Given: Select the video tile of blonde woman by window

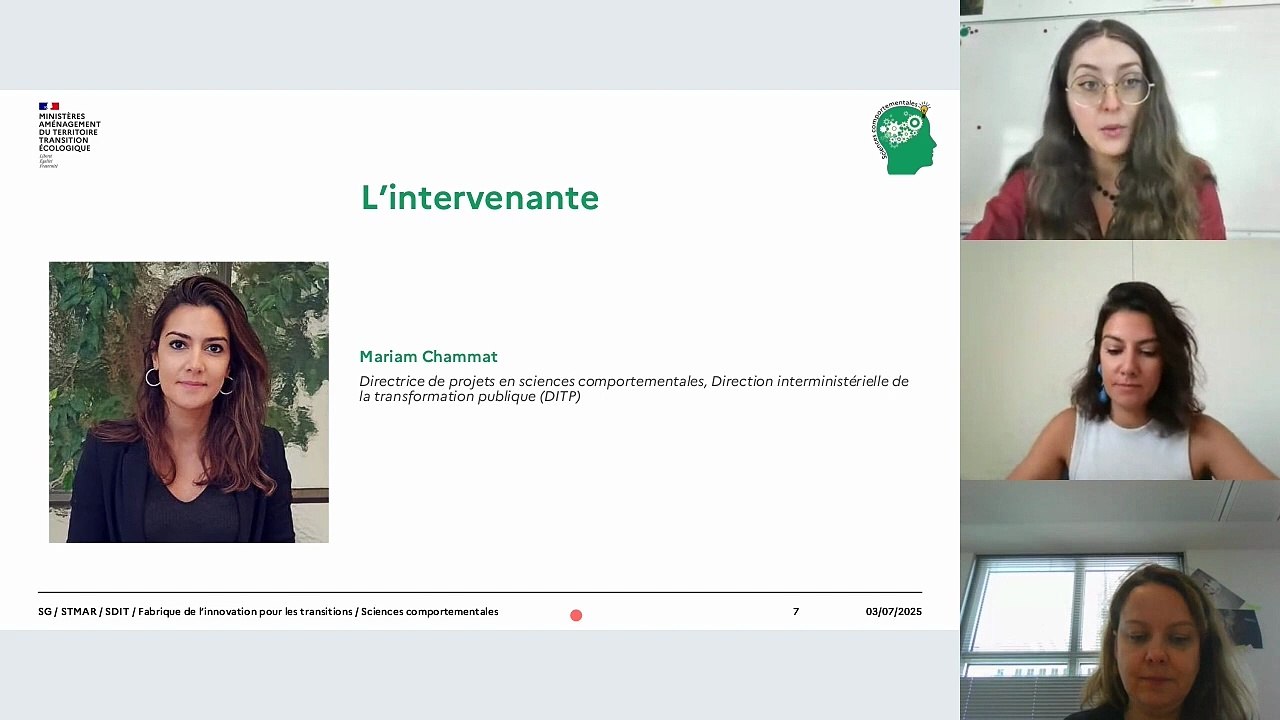Looking at the screenshot, I should coord(1120,600).
